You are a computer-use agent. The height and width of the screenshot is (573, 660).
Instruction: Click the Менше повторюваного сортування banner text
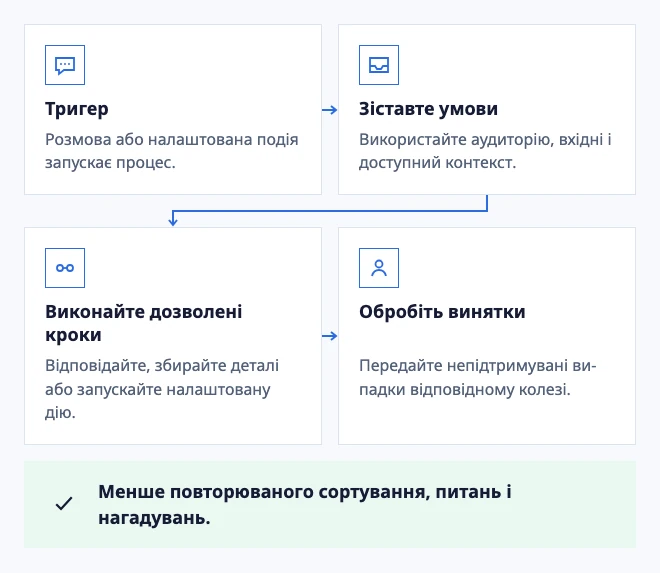pos(305,504)
